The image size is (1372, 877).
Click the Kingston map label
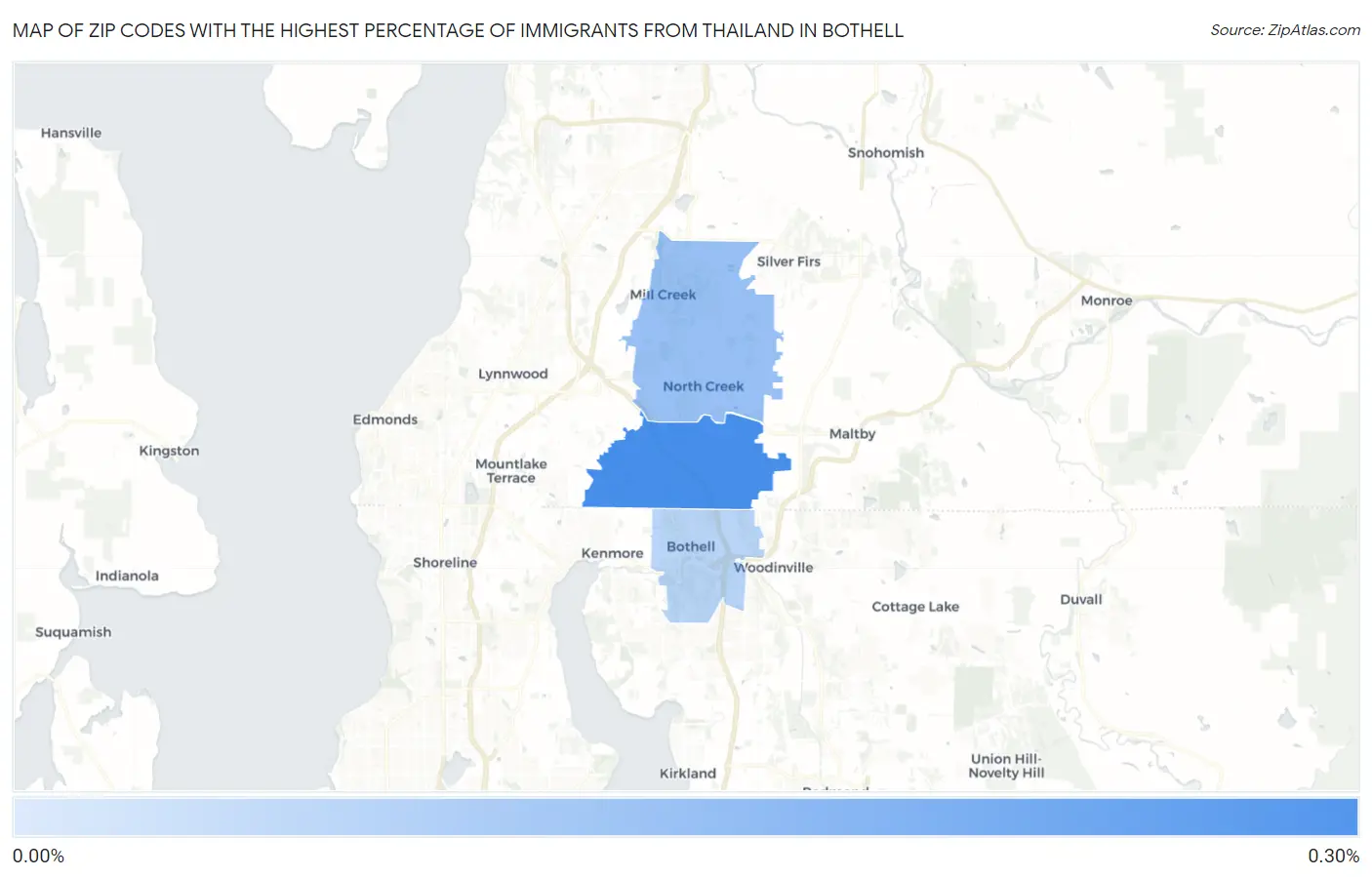[169, 451]
